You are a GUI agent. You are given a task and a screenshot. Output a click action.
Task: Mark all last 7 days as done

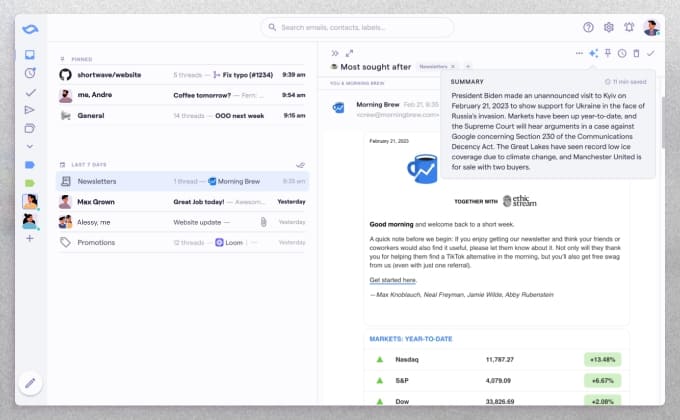click(x=300, y=165)
